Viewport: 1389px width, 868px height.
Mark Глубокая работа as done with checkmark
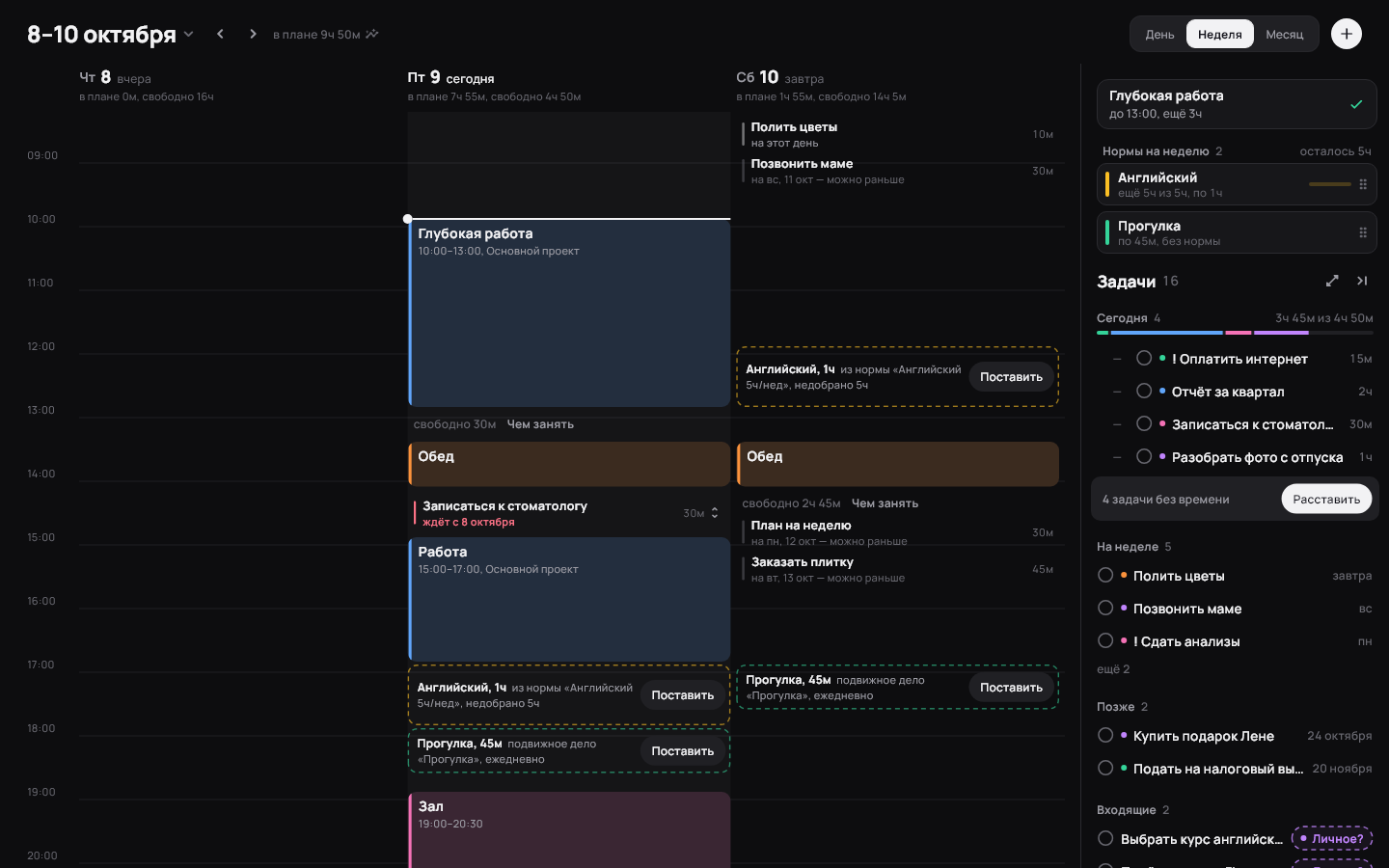[1356, 104]
